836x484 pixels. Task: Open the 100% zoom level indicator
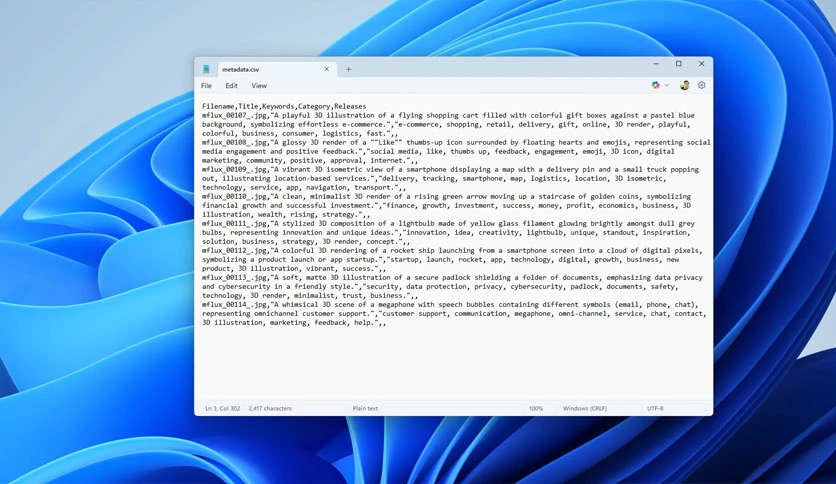click(x=536, y=408)
